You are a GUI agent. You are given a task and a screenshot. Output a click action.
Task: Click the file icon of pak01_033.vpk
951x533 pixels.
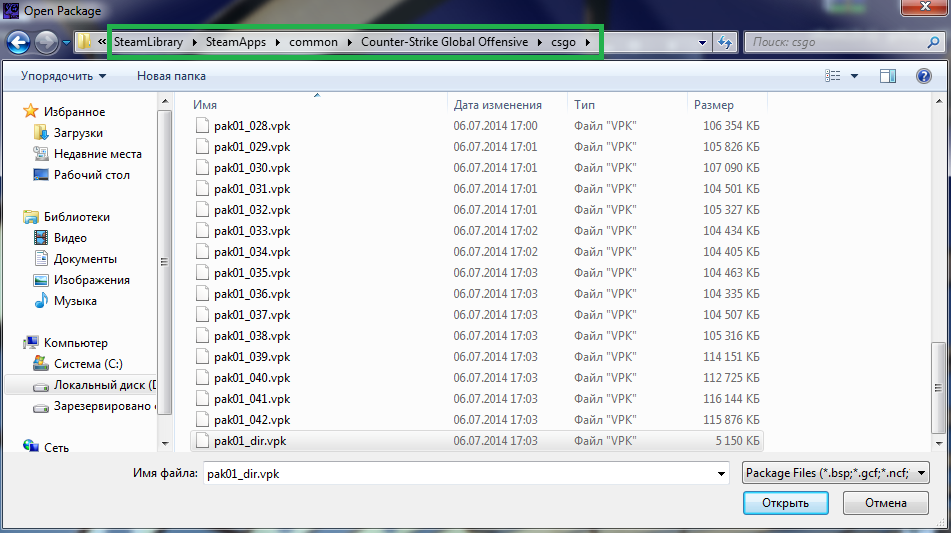click(203, 230)
